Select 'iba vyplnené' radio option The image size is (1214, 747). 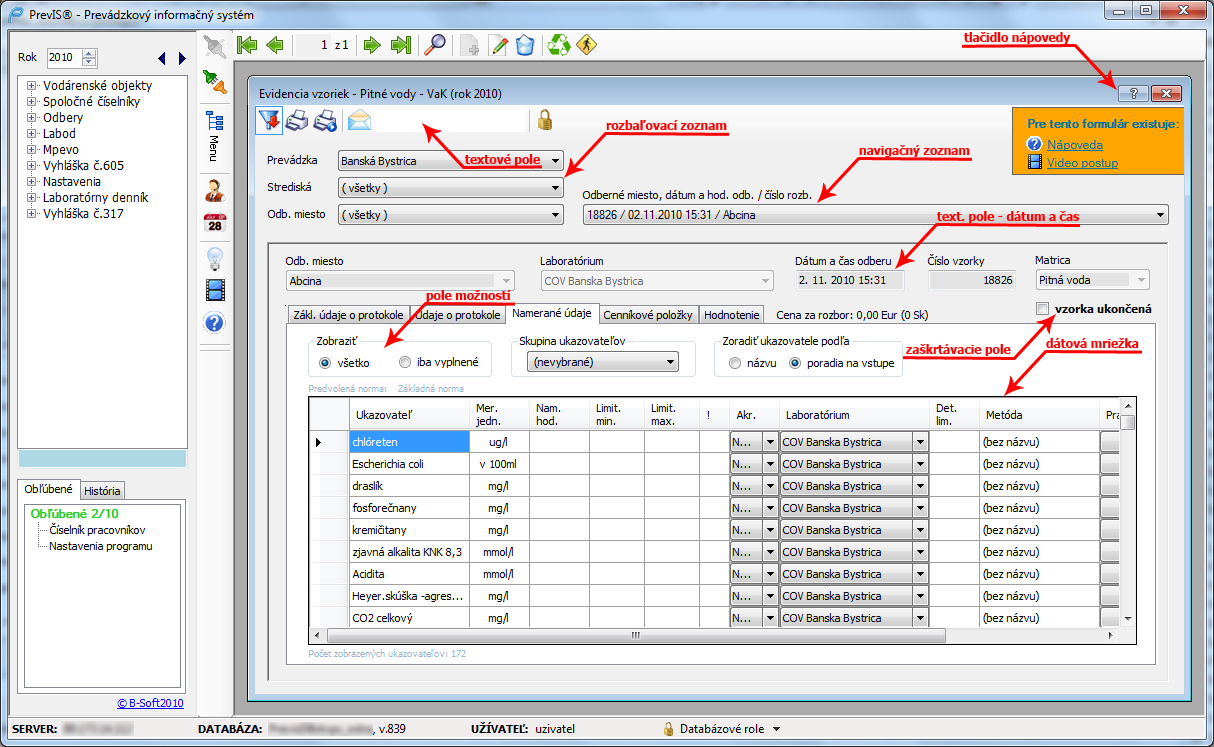tap(405, 362)
